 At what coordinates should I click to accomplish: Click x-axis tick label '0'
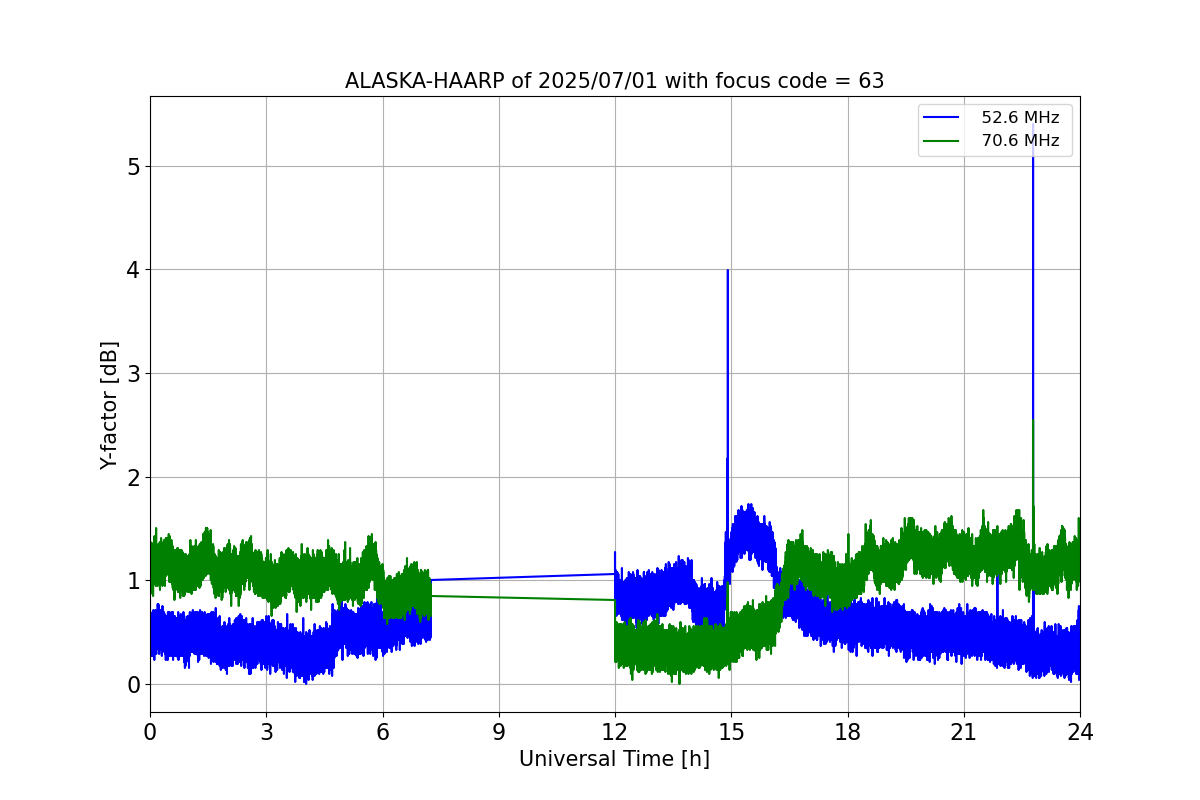point(150,732)
